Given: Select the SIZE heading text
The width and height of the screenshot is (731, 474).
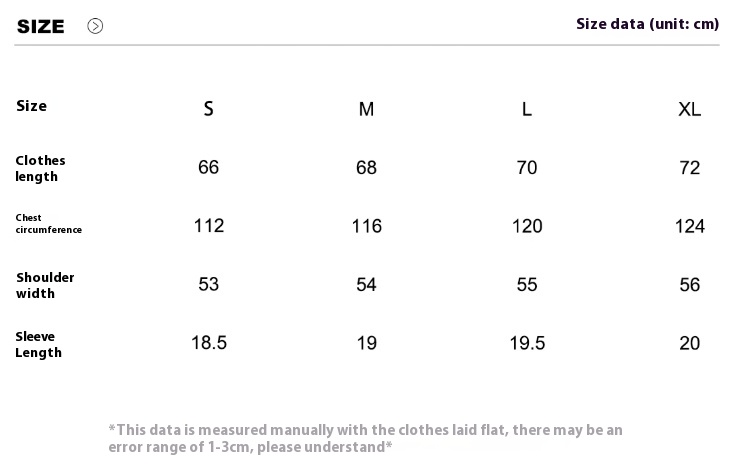Looking at the screenshot, I should [41, 27].
